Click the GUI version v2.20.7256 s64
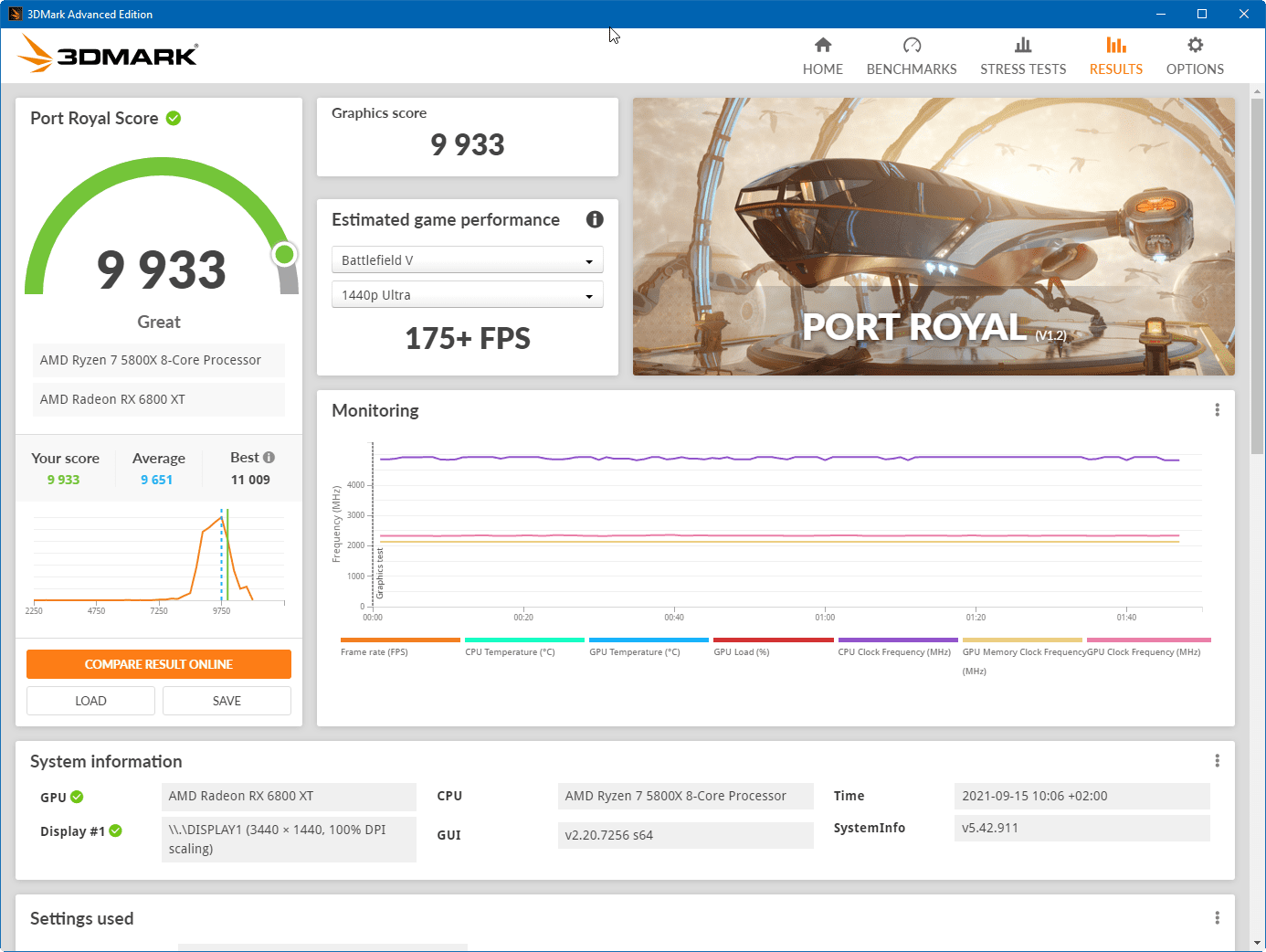The image size is (1266, 952). [x=685, y=835]
